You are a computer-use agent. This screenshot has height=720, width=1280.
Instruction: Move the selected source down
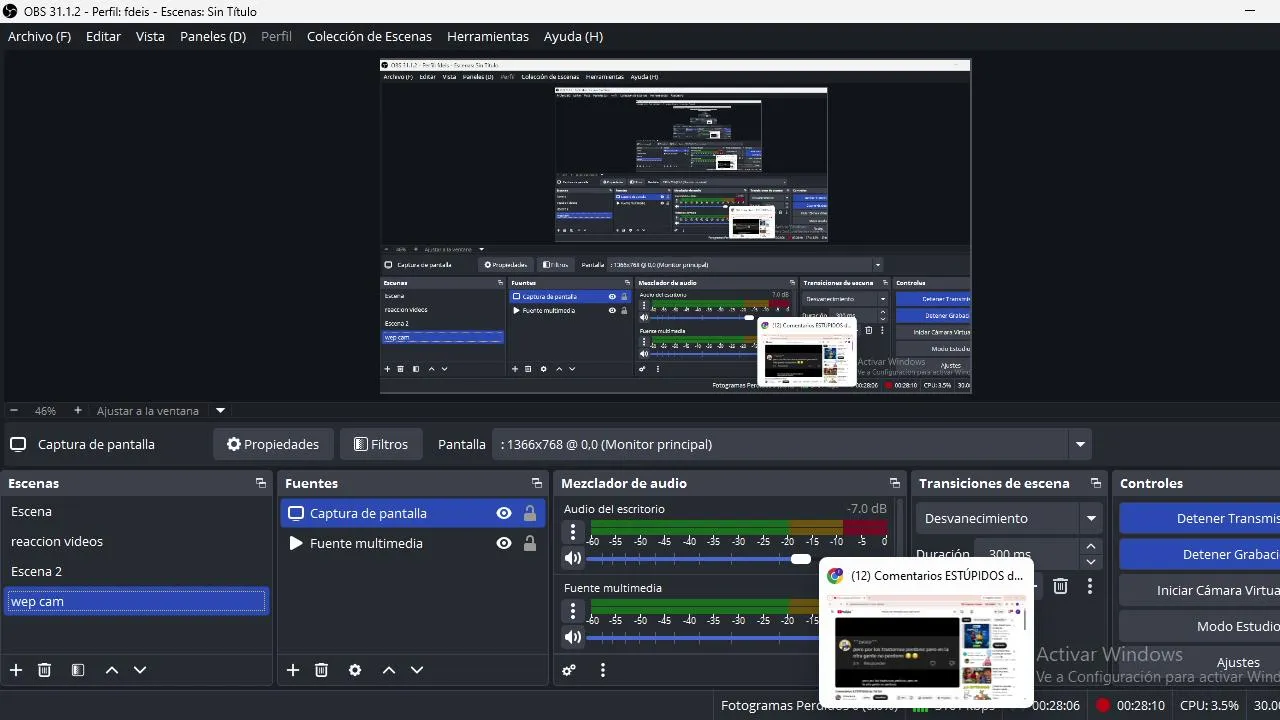[x=417, y=670]
